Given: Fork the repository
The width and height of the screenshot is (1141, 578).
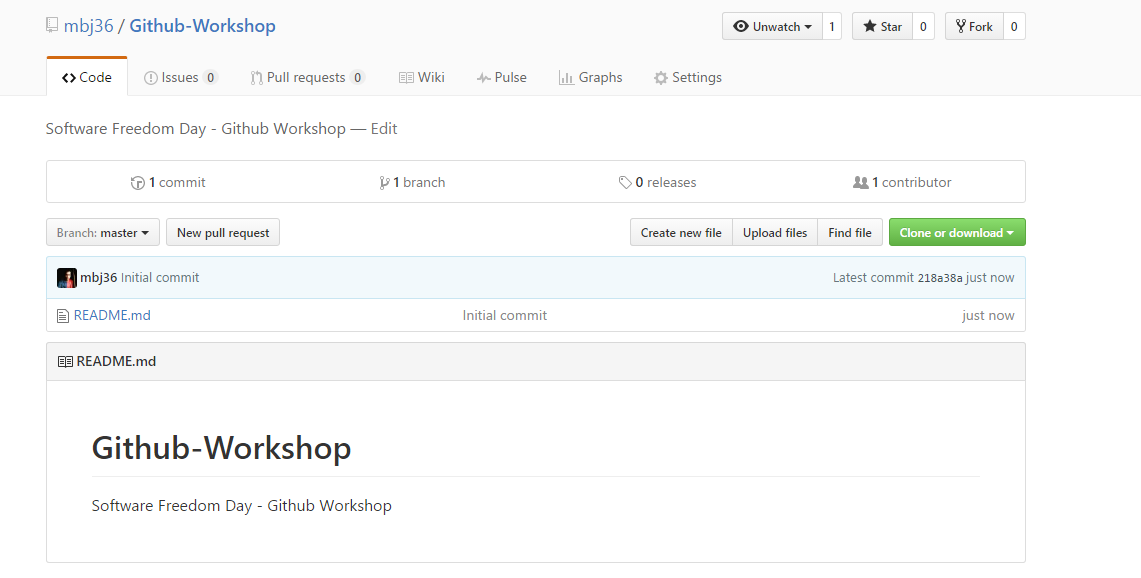Looking at the screenshot, I should click(x=974, y=26).
